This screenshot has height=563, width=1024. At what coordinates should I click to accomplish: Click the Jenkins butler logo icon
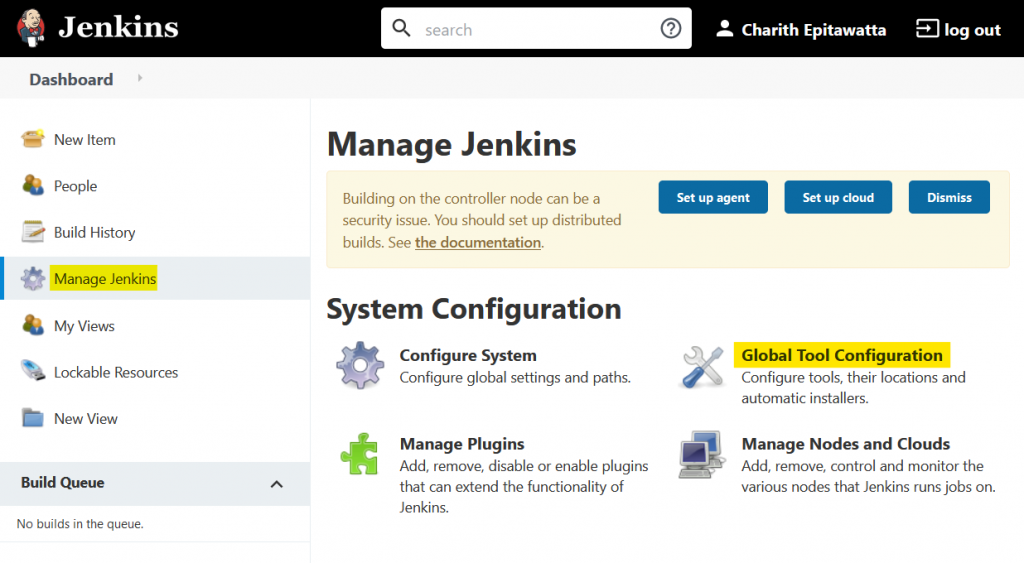coord(30,28)
